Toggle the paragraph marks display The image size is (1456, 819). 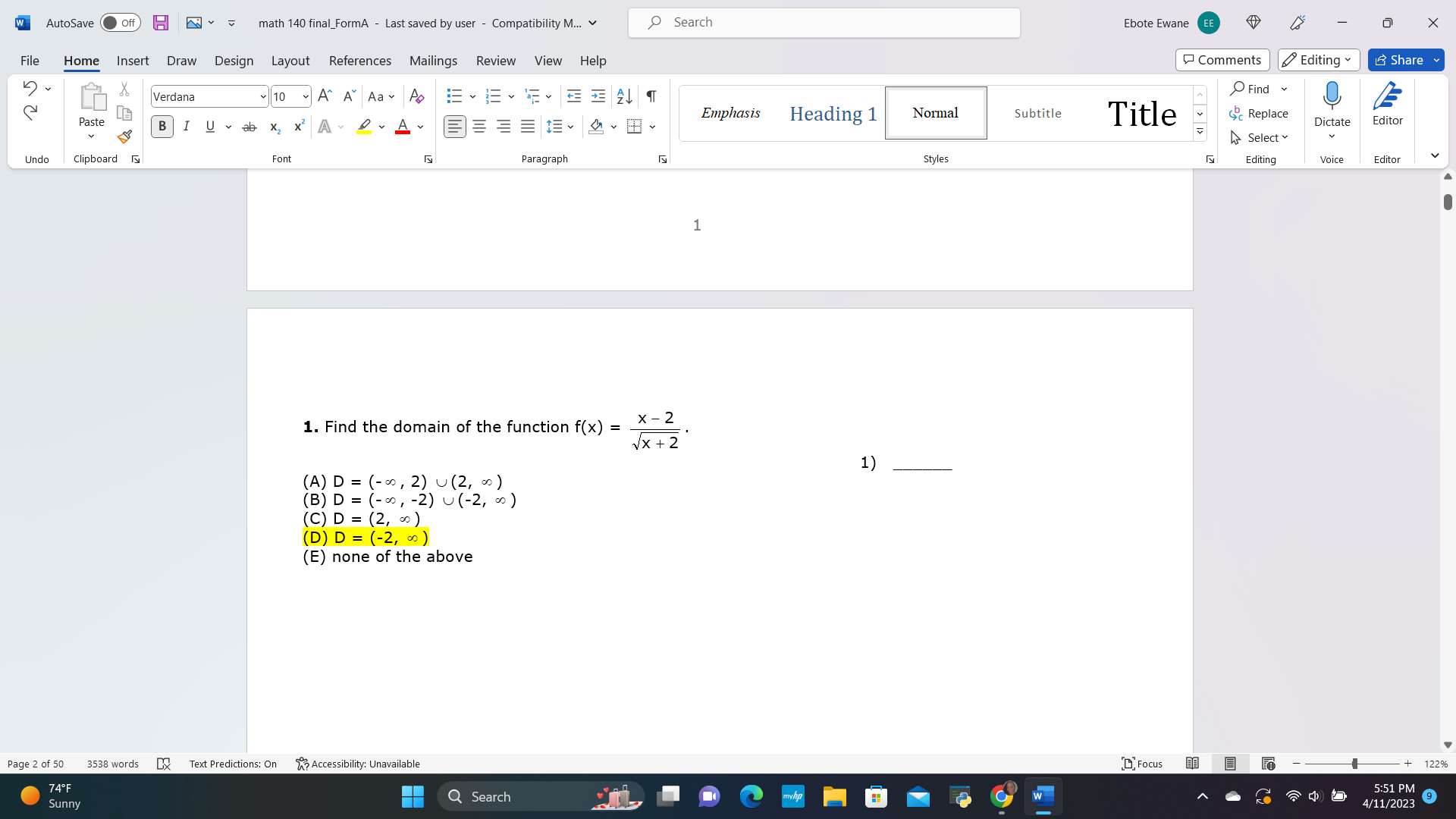[x=651, y=96]
